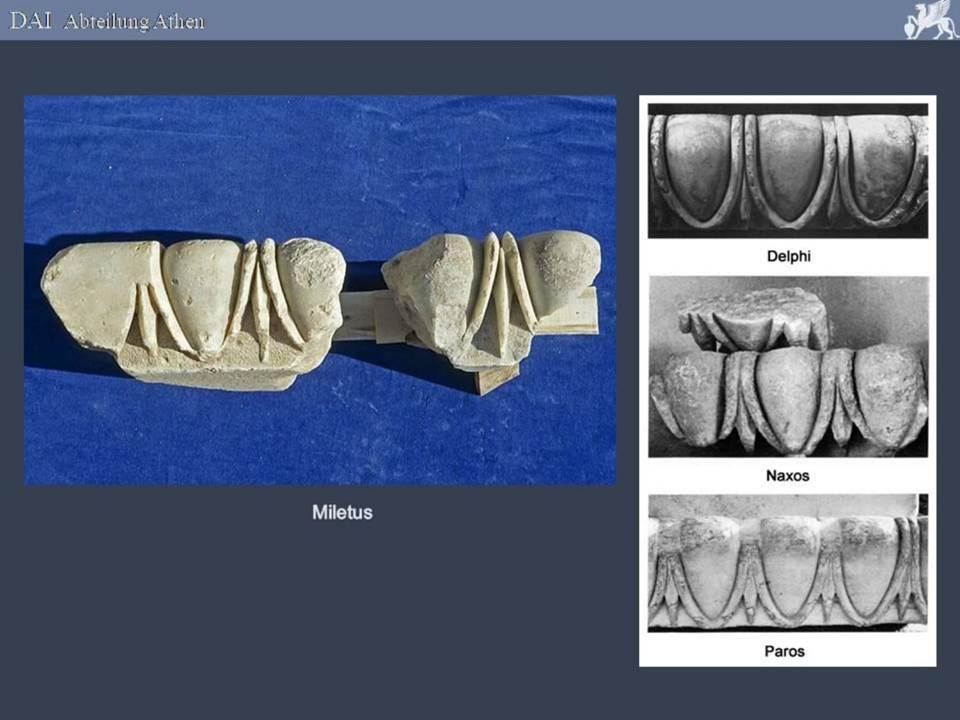Viewport: 960px width, 720px height.
Task: Select the Delphi egg-and-dart molding photo
Action: tap(788, 171)
